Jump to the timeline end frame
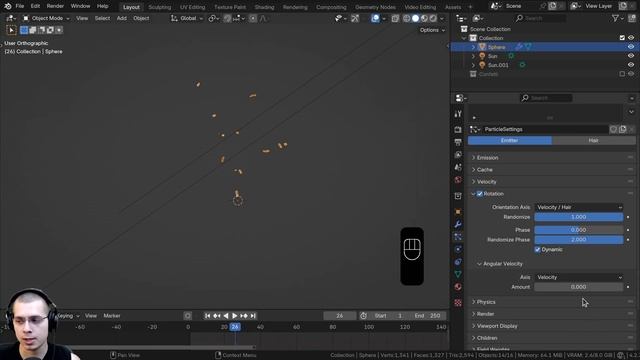The image size is (640, 360). (253, 316)
